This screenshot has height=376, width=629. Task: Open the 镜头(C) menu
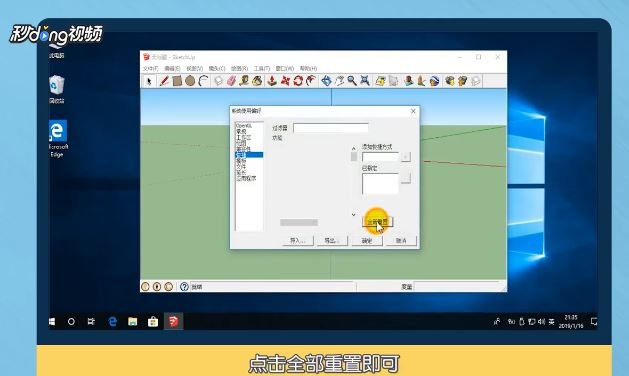217,69
